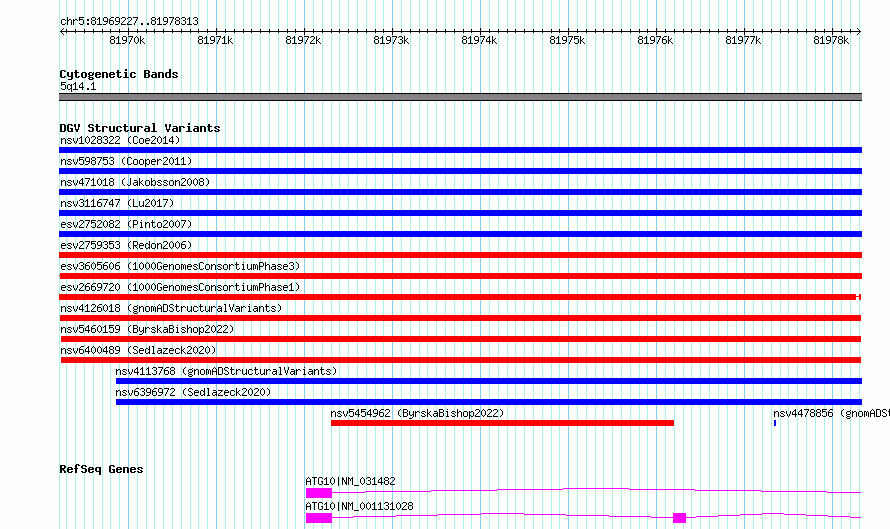
Task: Click the 81974k ruler tick label
Action: click(x=479, y=40)
